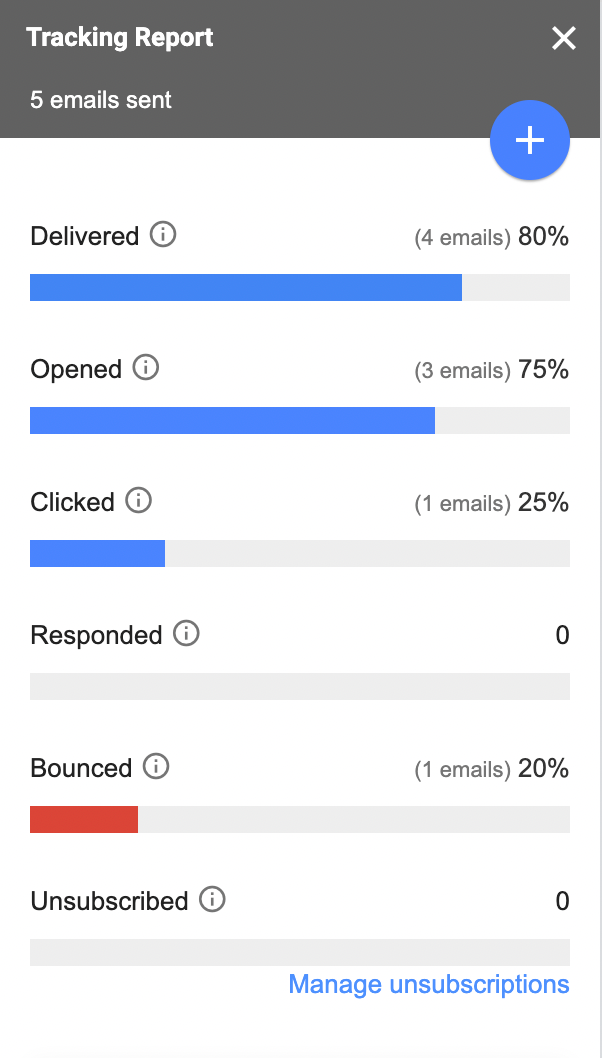Click the red Bounced bar
This screenshot has height=1058, width=602.
pyautogui.click(x=84, y=819)
